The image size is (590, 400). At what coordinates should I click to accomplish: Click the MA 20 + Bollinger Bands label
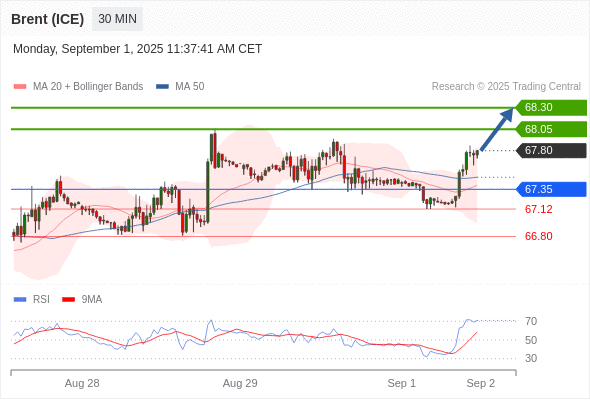click(88, 87)
